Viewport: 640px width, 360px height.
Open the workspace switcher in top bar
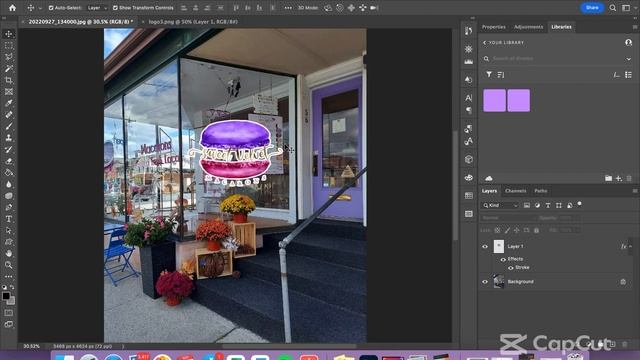[627, 8]
